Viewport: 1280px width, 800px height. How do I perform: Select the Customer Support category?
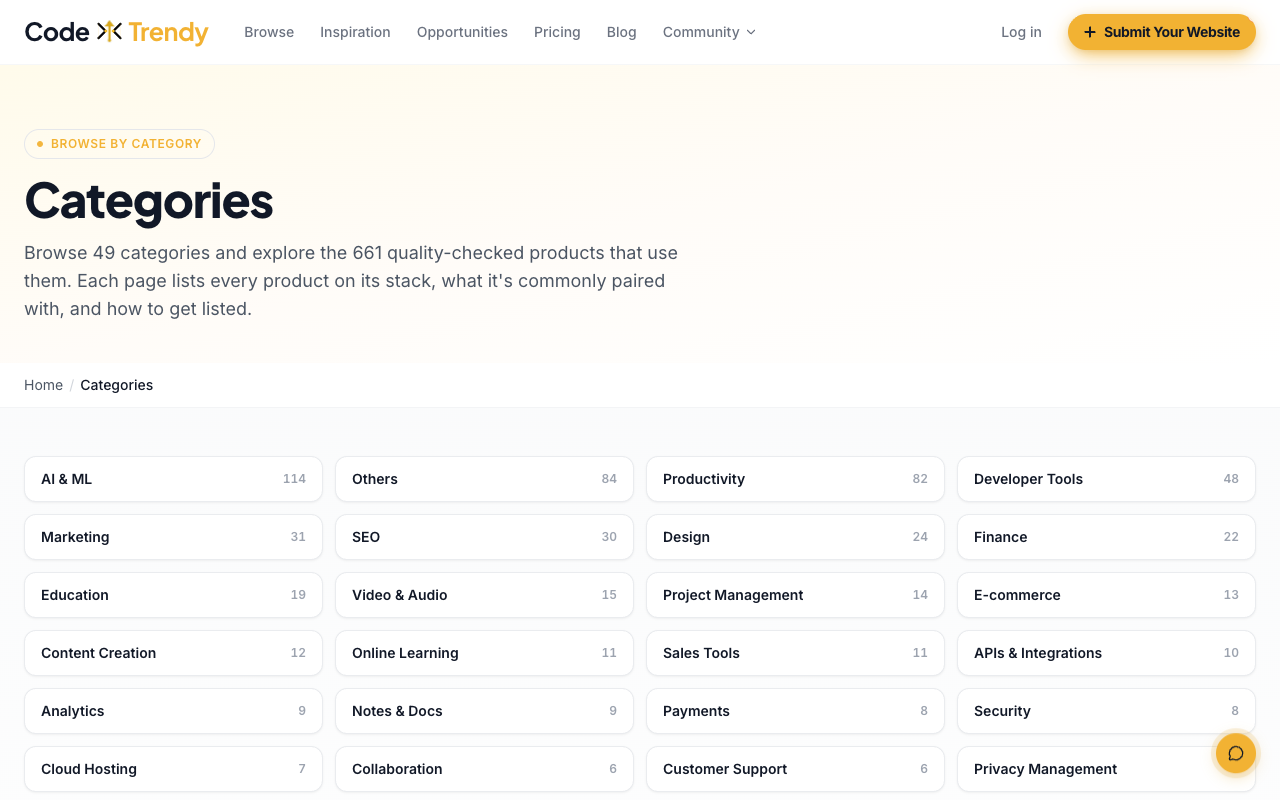click(795, 769)
